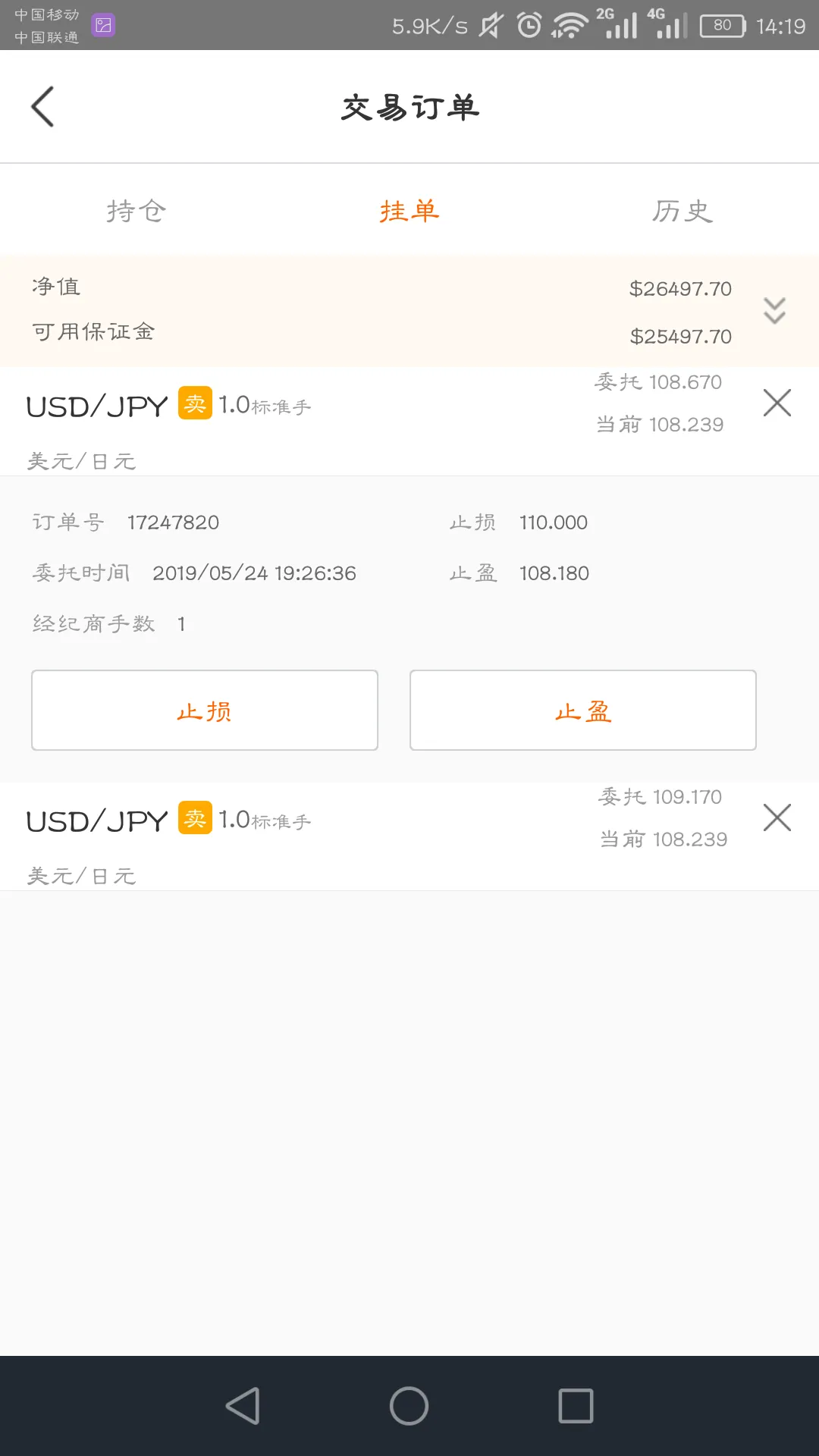Tap Android home circle button
Image resolution: width=819 pixels, height=1456 pixels.
point(409,1406)
